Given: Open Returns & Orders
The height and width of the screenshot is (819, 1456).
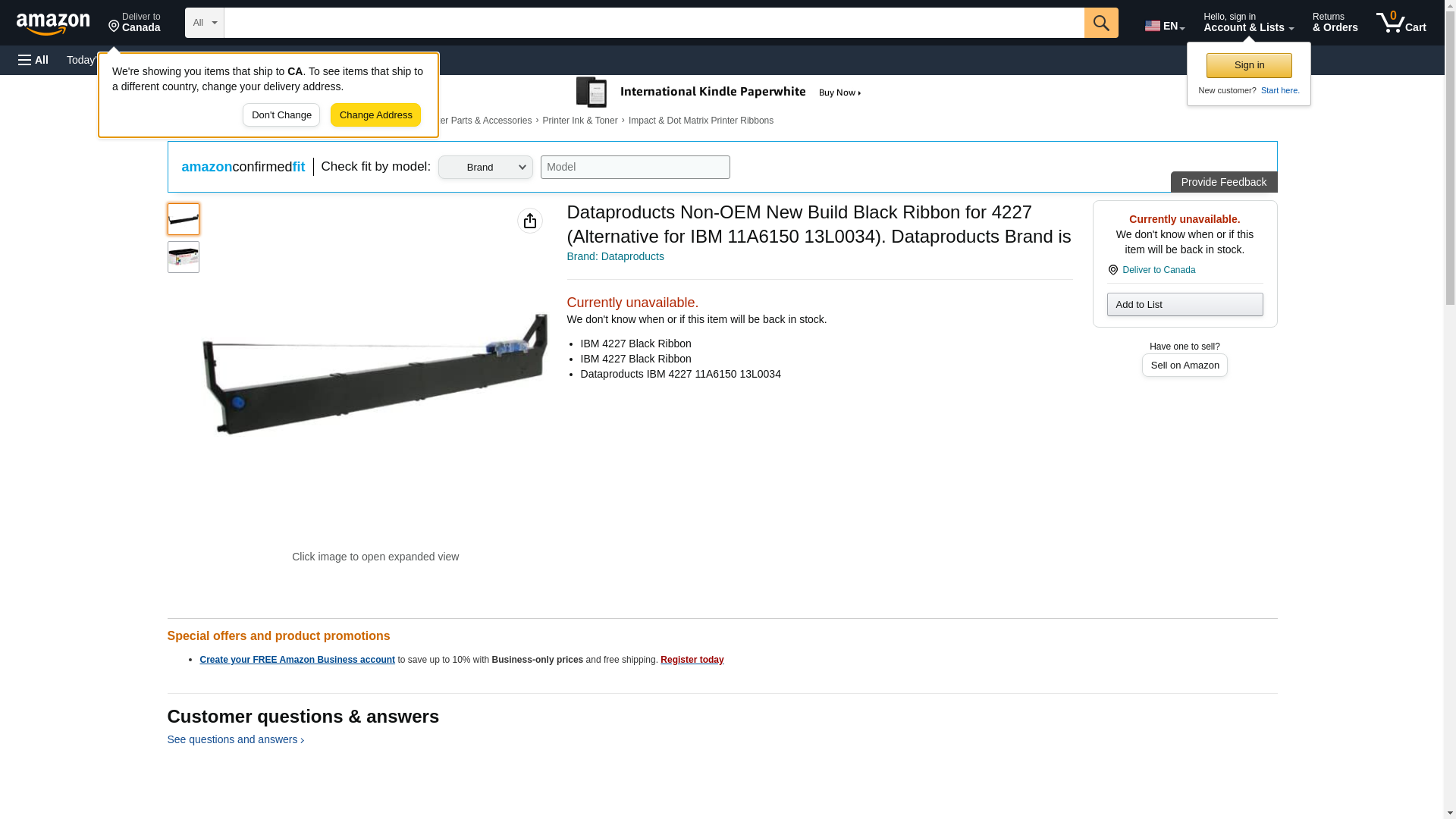Looking at the screenshot, I should tap(1335, 23).
